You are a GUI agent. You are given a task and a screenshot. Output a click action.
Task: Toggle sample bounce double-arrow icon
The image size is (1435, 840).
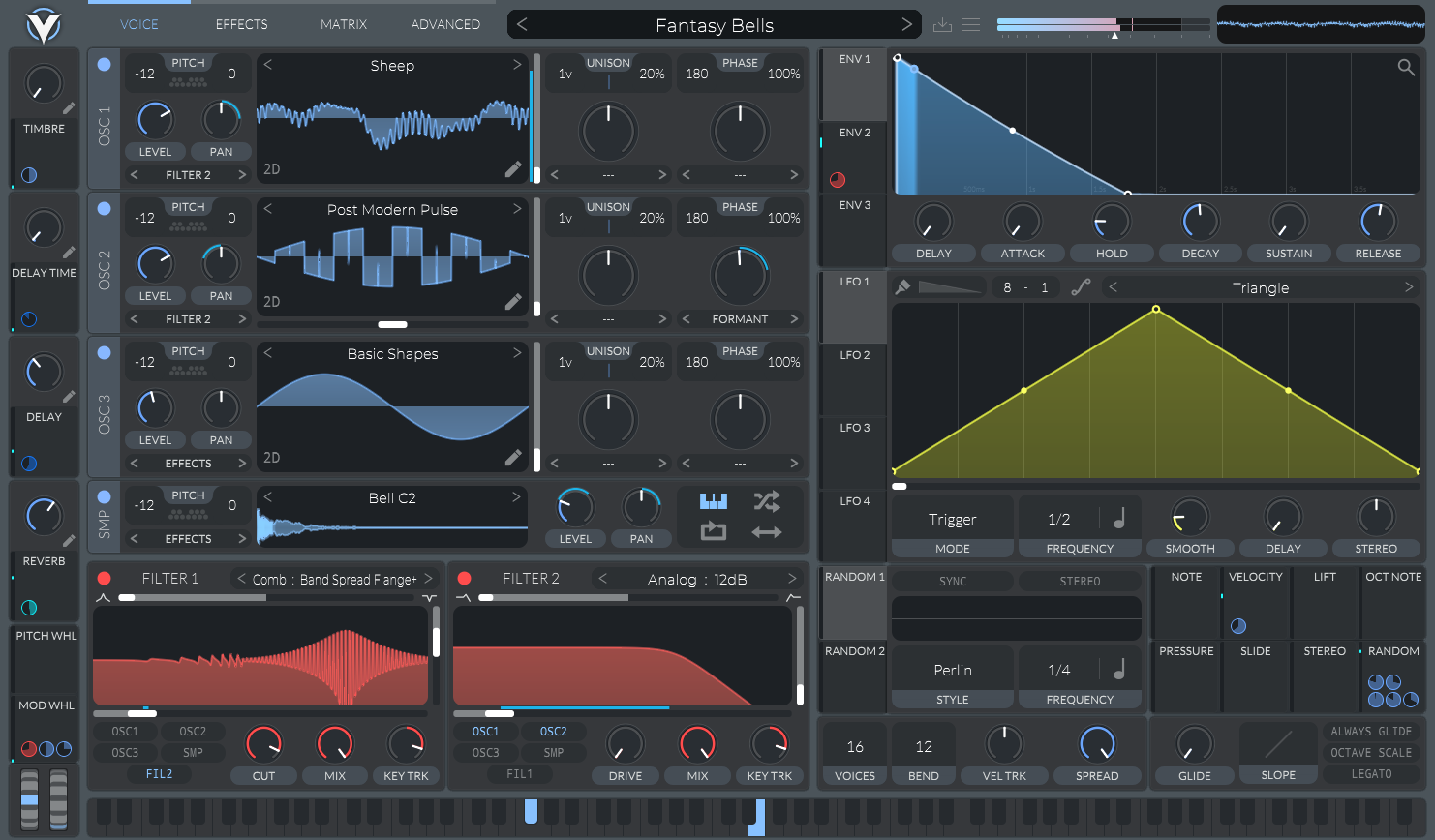pyautogui.click(x=767, y=531)
